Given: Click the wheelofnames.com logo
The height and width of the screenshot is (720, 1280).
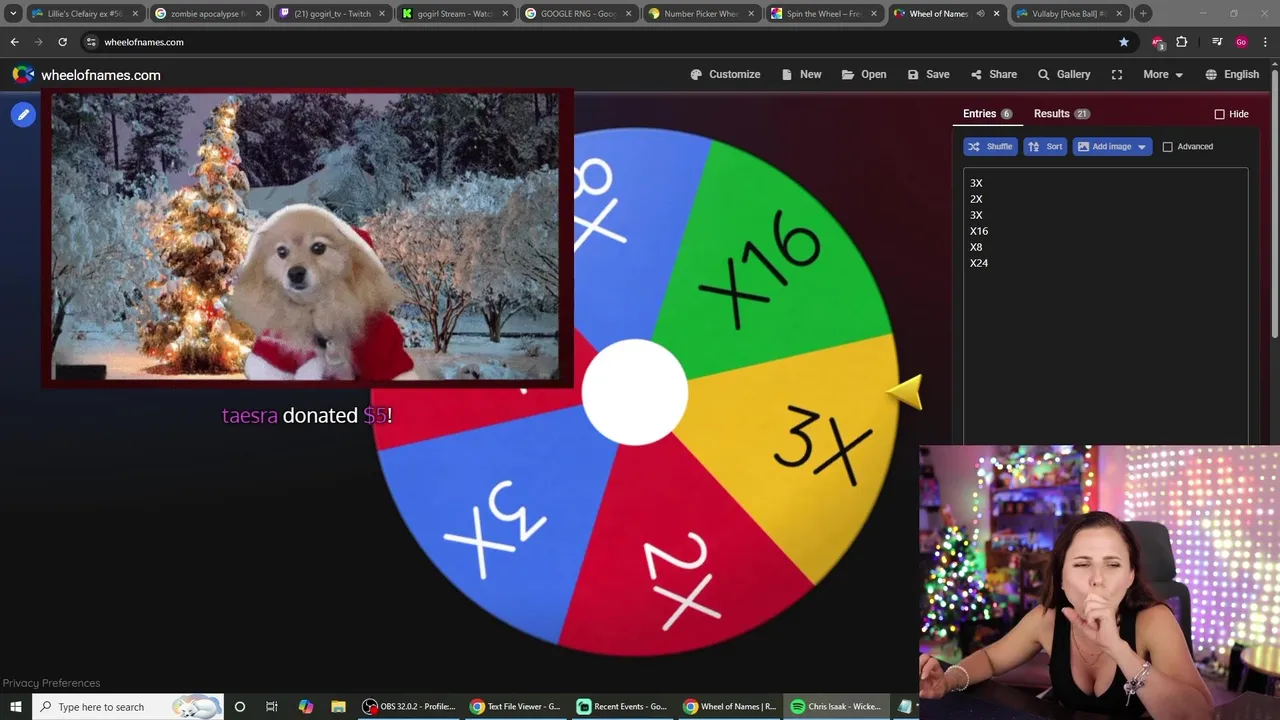Looking at the screenshot, I should [x=86, y=75].
